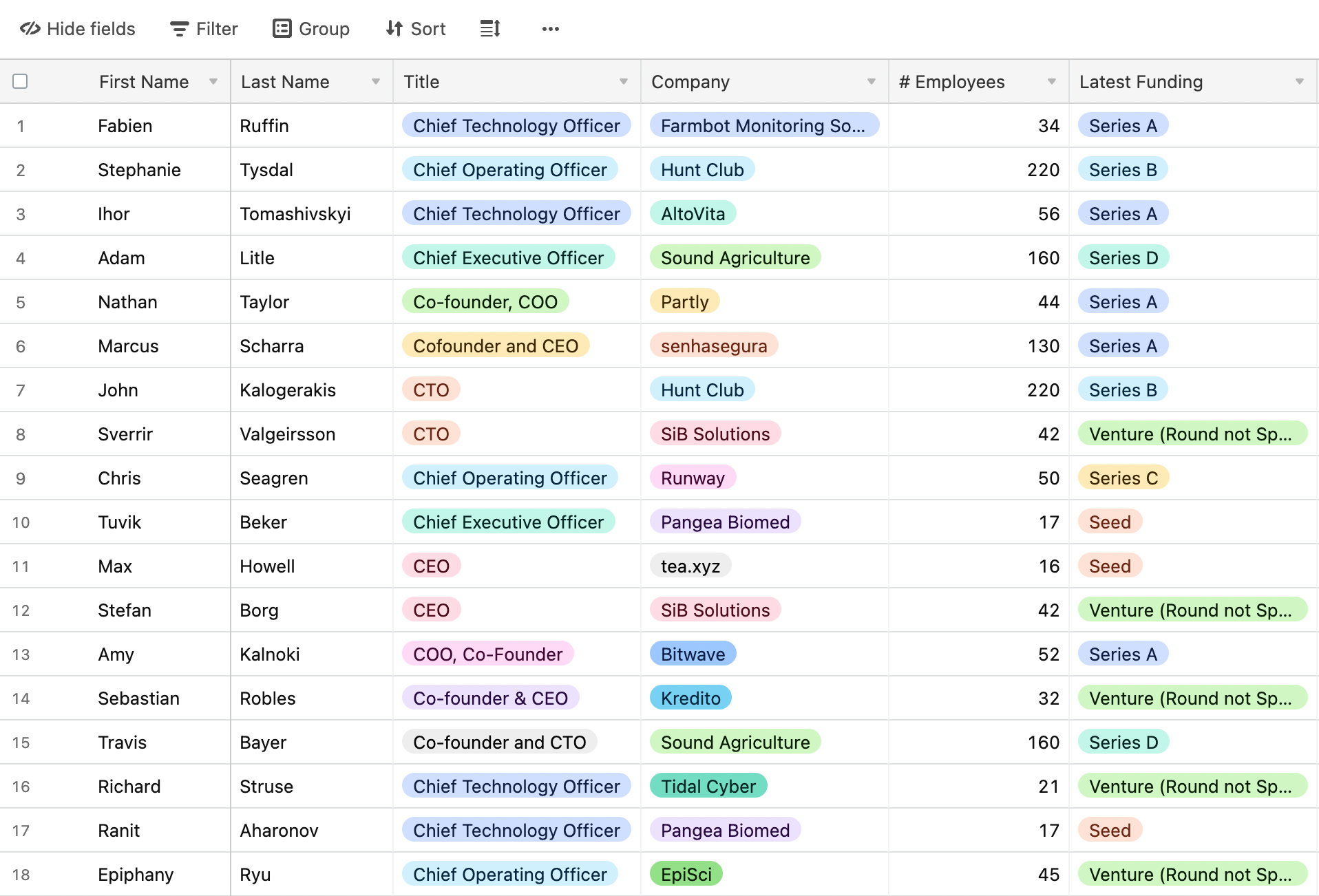Image resolution: width=1319 pixels, height=896 pixels.
Task: Select the Tidal Cyber company tag
Action: (x=708, y=787)
